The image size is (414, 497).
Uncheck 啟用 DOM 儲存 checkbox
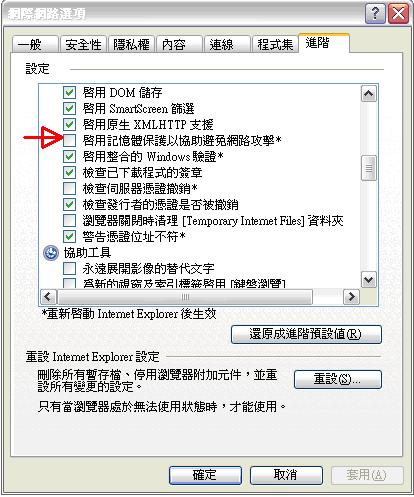[69, 92]
